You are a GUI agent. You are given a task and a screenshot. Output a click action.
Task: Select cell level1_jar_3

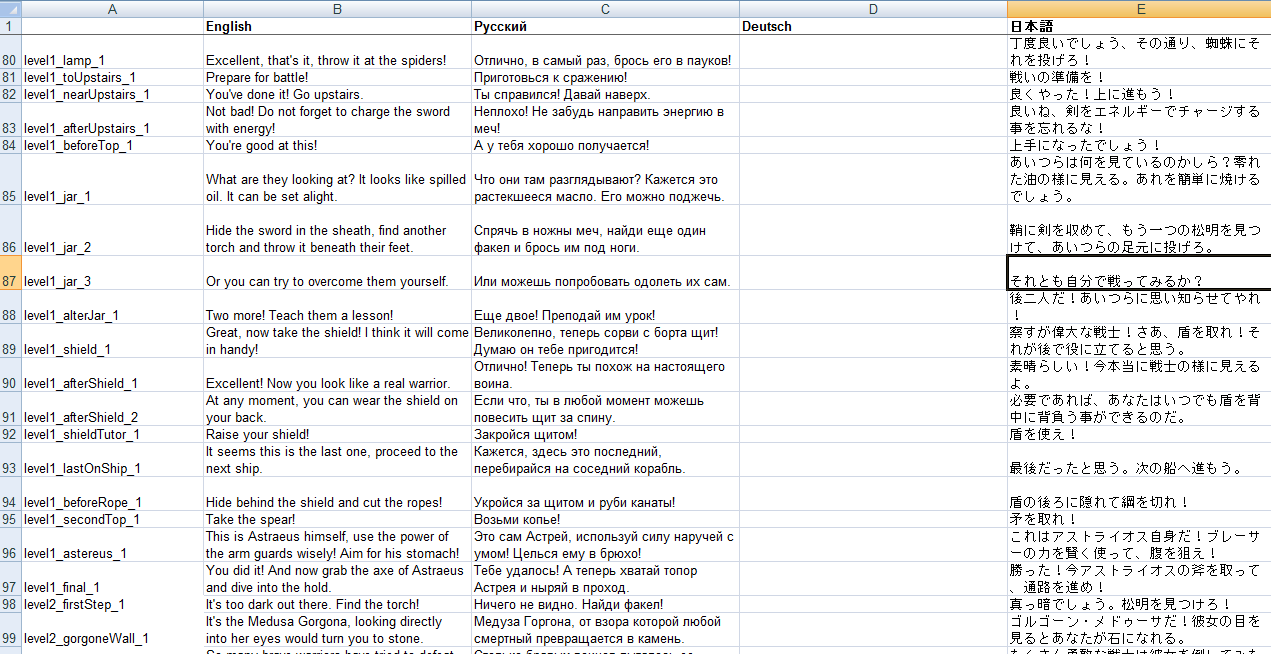point(112,273)
